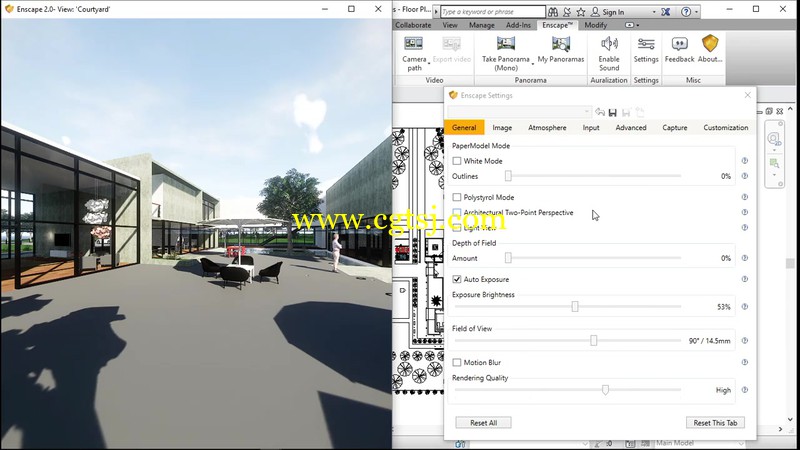Close the Enscape Settings dialog

pyautogui.click(x=747, y=95)
